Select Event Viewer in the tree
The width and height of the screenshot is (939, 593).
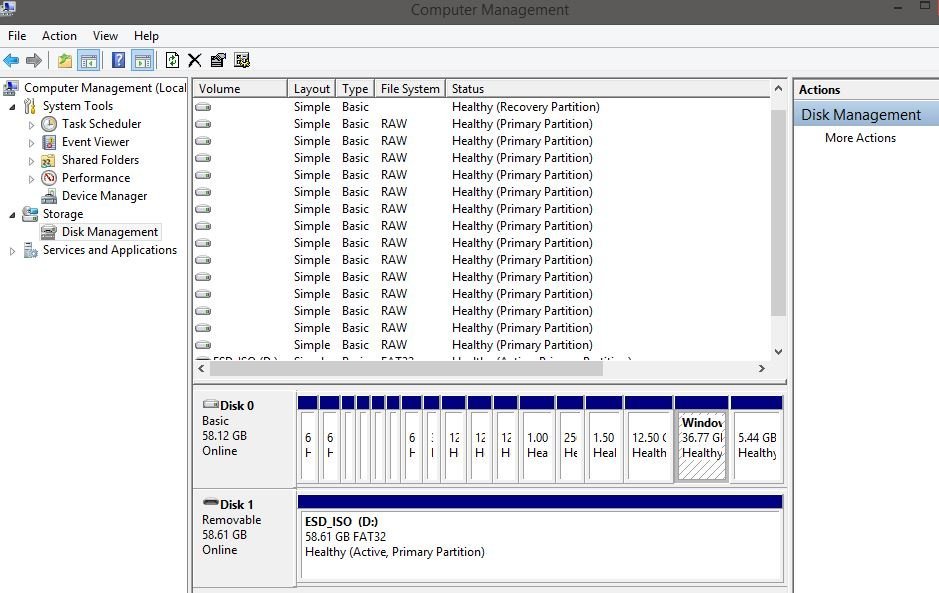(95, 142)
